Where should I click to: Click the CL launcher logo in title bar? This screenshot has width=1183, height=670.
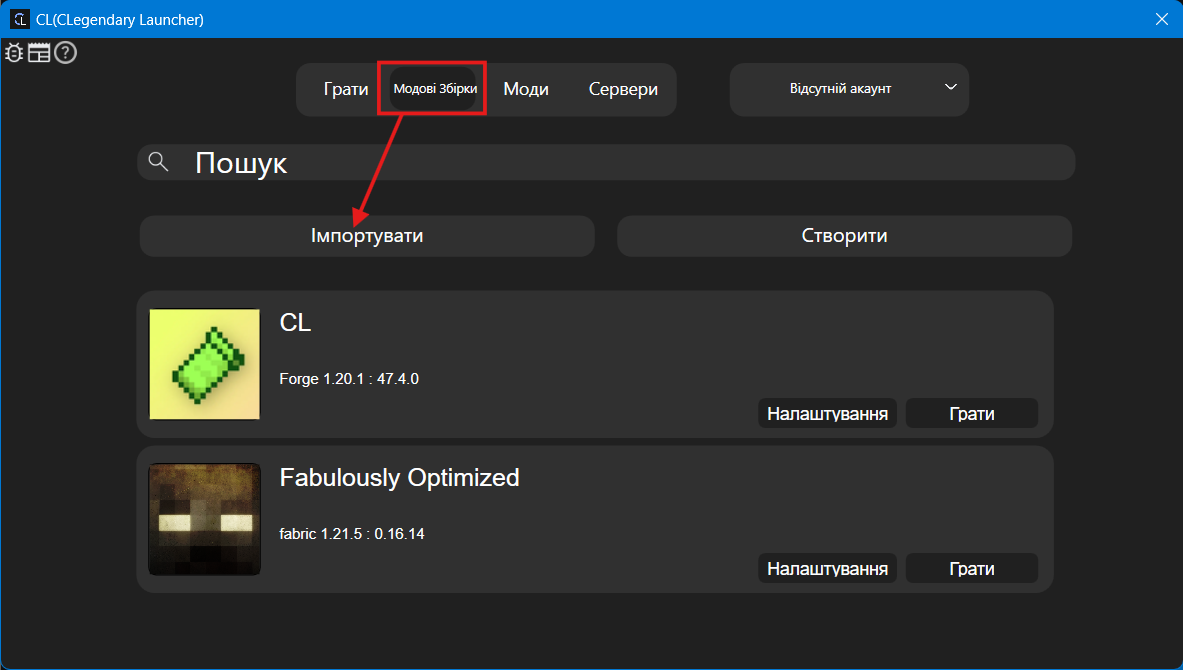[x=19, y=19]
